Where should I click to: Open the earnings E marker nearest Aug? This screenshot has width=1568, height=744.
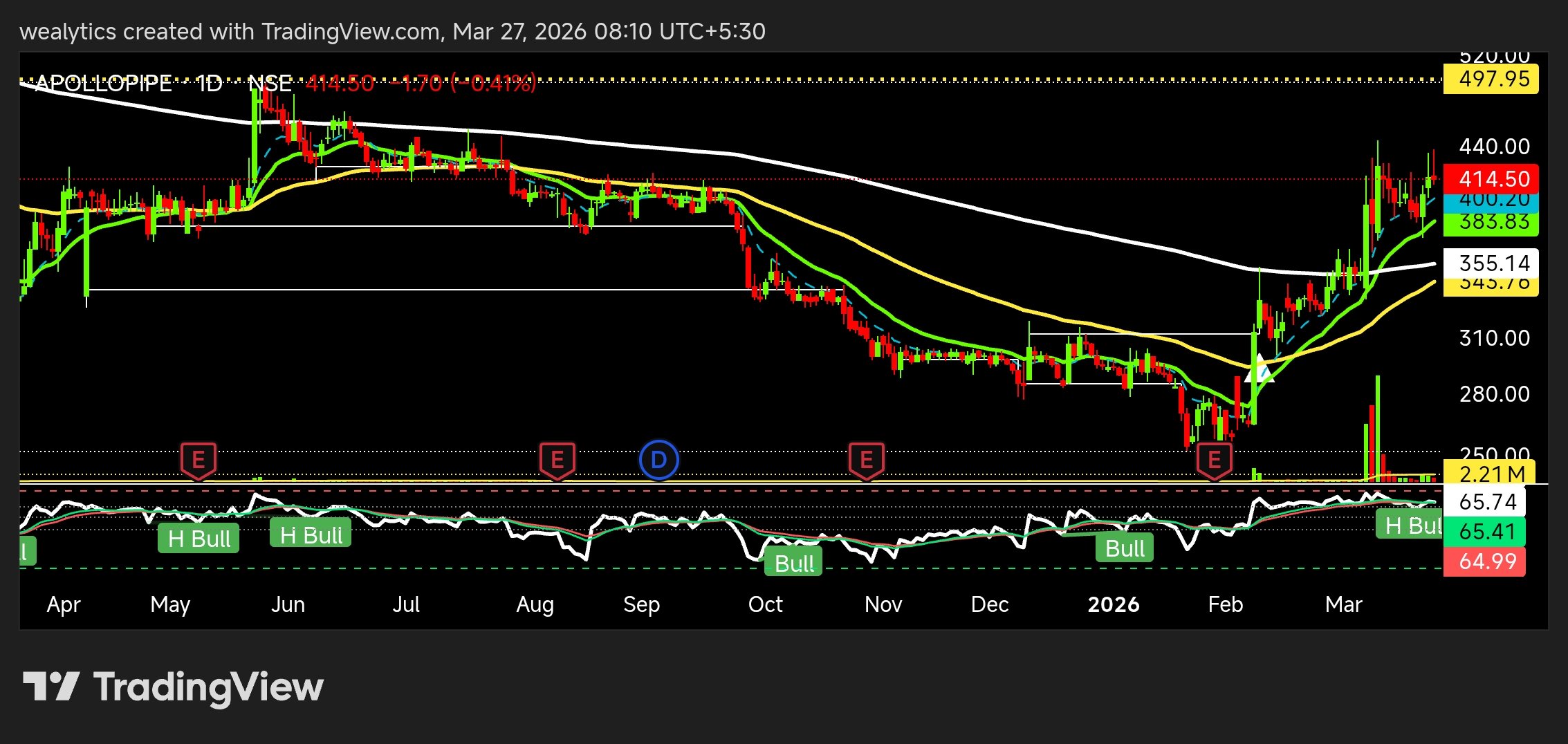tap(557, 461)
